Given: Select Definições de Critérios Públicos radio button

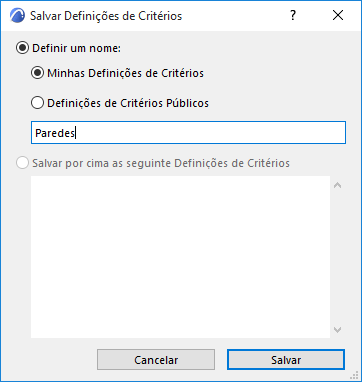Looking at the screenshot, I should click(37, 103).
